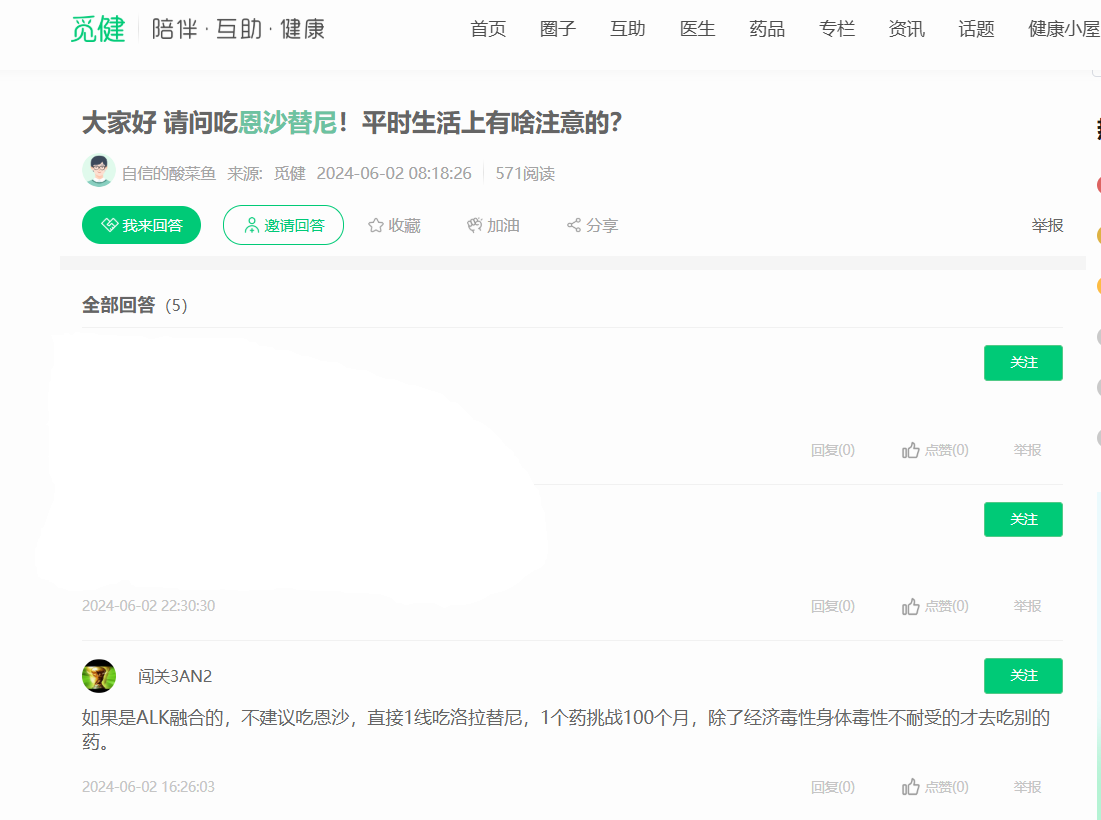This screenshot has width=1101, height=820.
Task: Like the answer dated 22:30:30
Action: 911,607
